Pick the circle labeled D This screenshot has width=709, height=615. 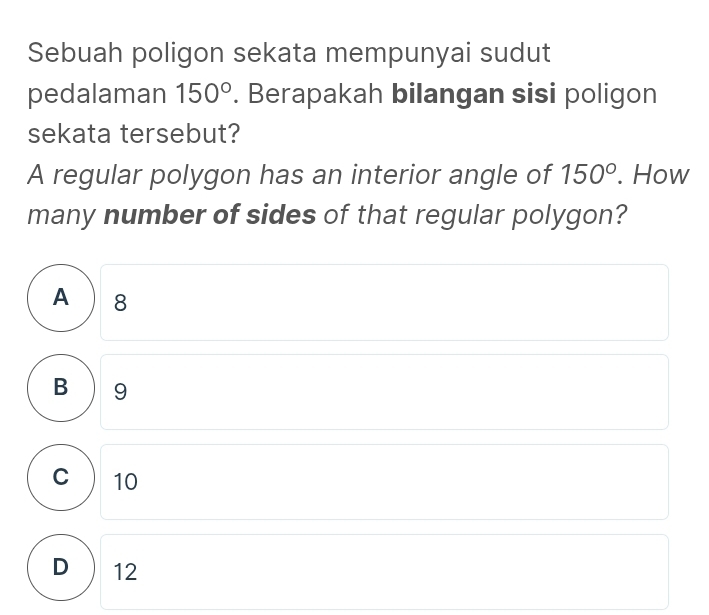click(x=62, y=569)
